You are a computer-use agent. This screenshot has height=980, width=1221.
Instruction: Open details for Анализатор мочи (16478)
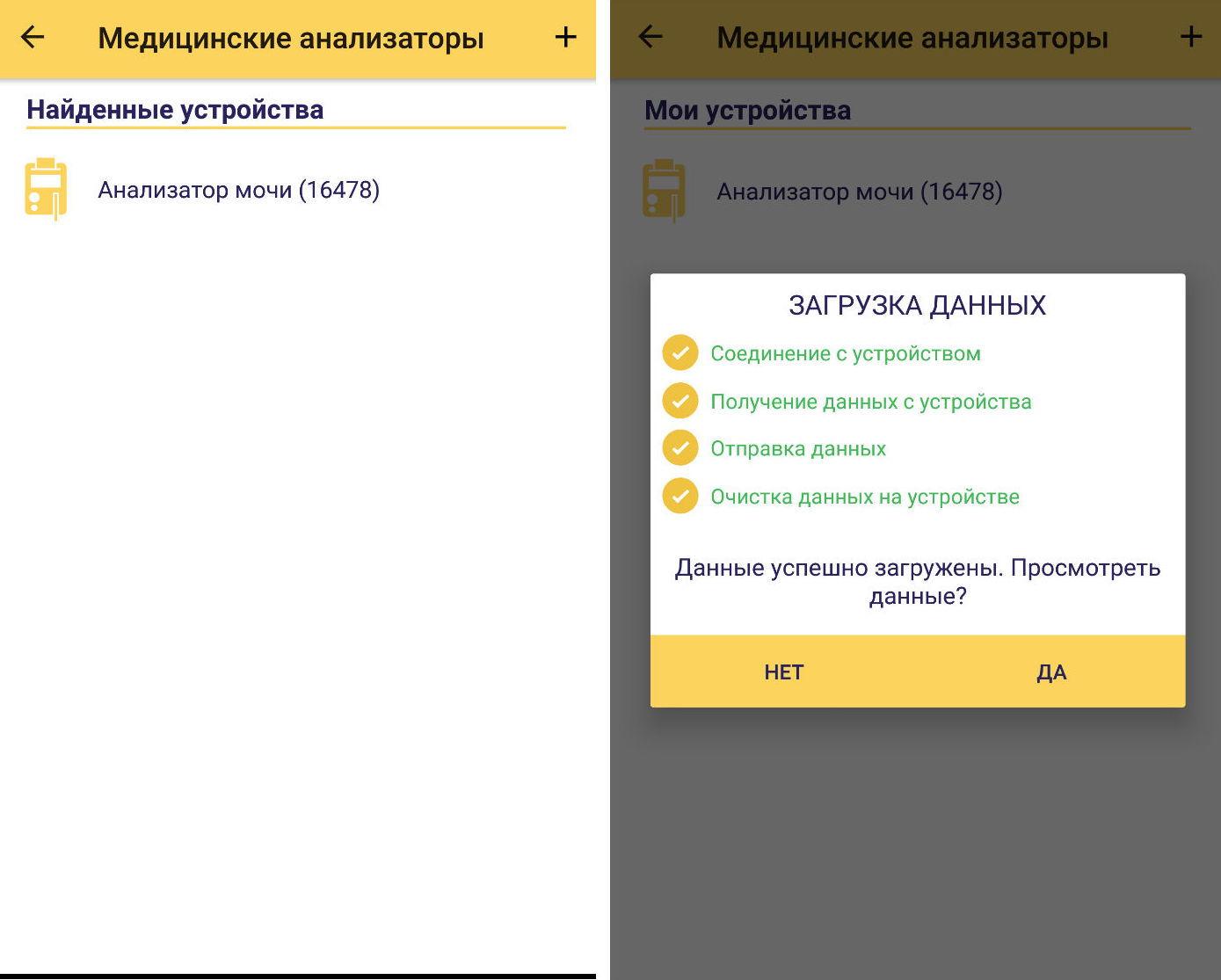click(x=239, y=188)
